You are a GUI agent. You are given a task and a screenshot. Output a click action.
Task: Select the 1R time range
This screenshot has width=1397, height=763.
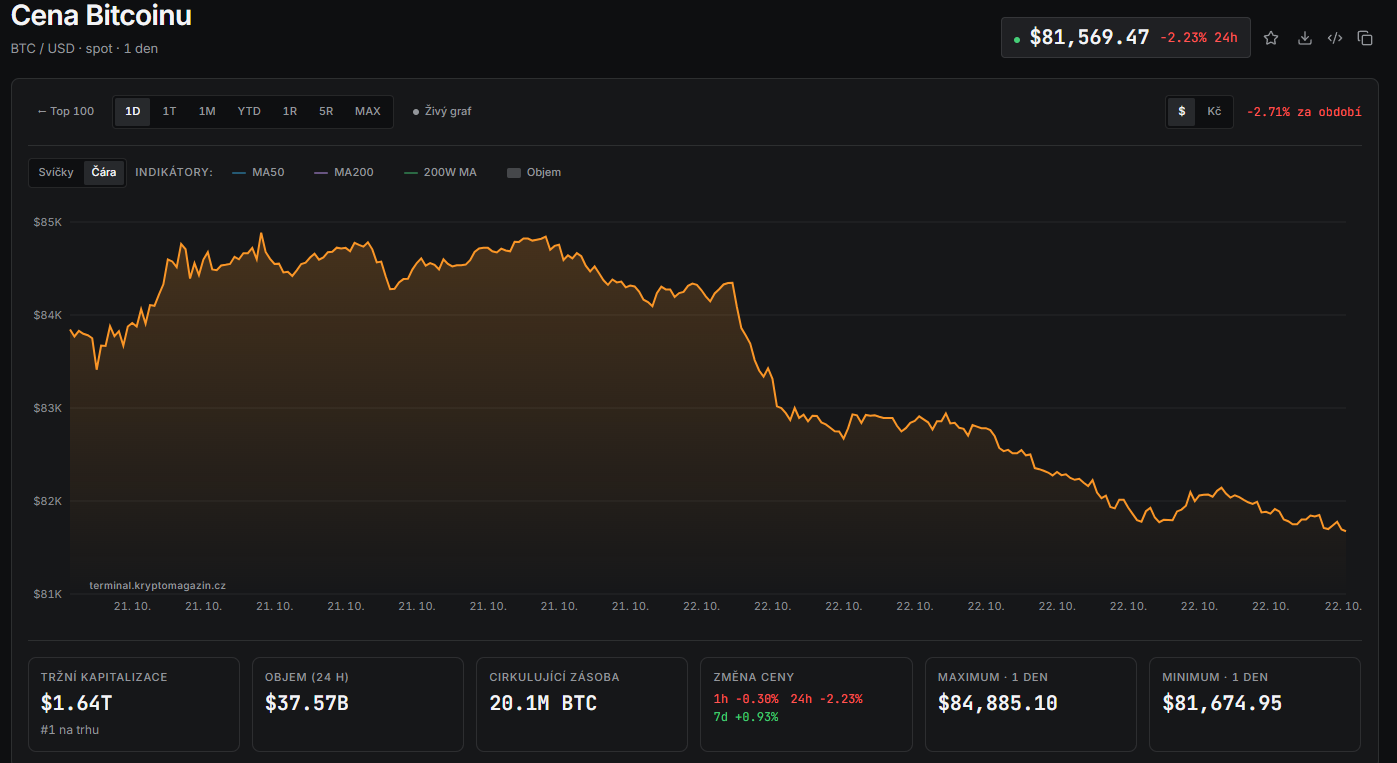click(x=290, y=111)
